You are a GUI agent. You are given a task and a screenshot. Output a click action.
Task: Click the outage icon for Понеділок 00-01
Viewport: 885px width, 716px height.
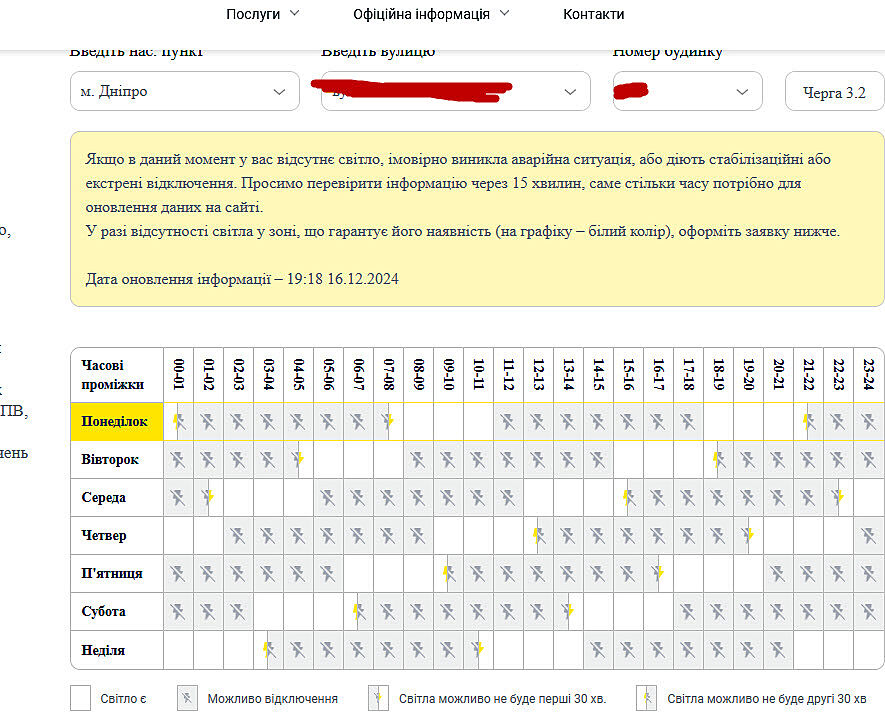click(x=179, y=422)
